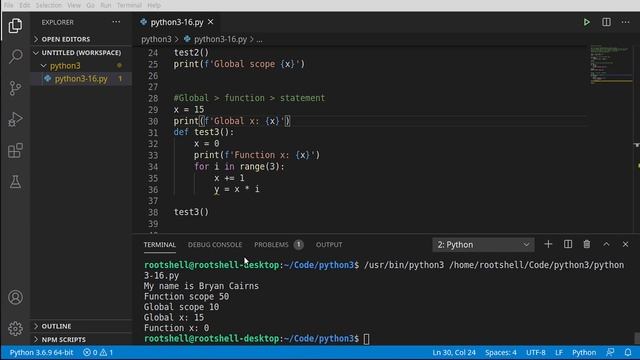640x360 pixels.
Task: Click the feedback icon in status bar
Action: point(610,352)
